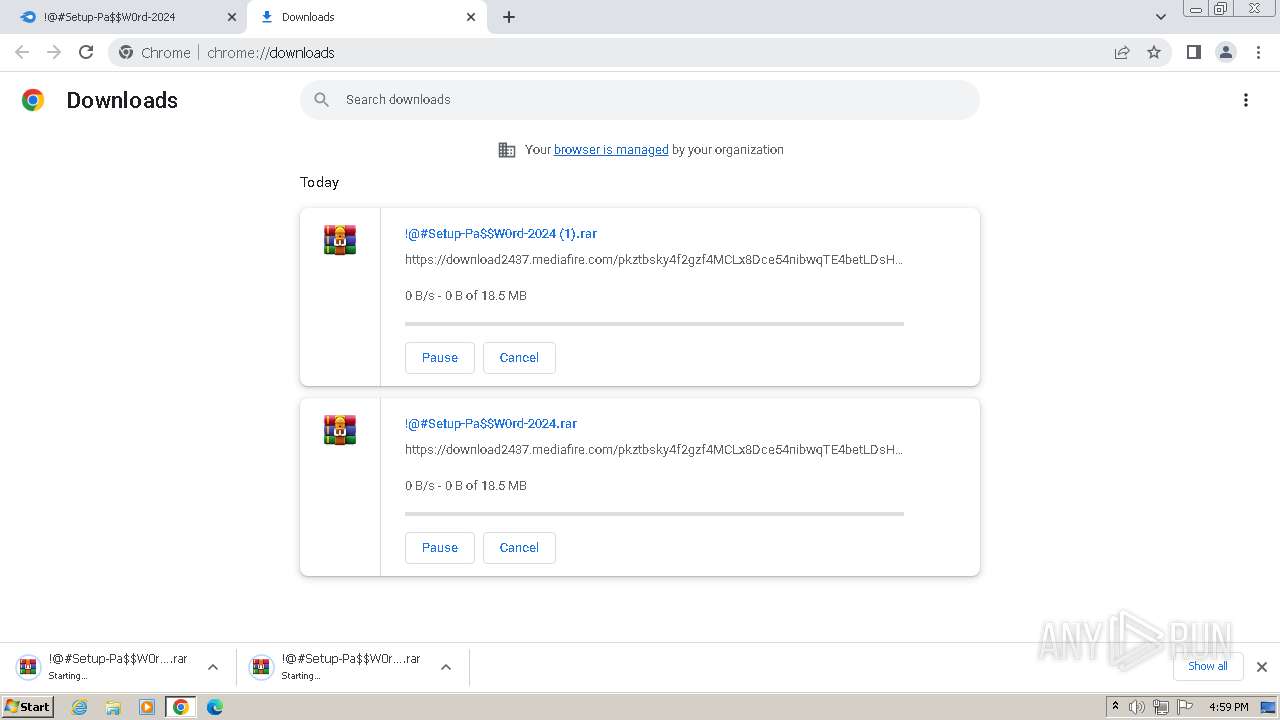Open the tab search dropdown
Viewport: 1280px width, 720px height.
1160,17
